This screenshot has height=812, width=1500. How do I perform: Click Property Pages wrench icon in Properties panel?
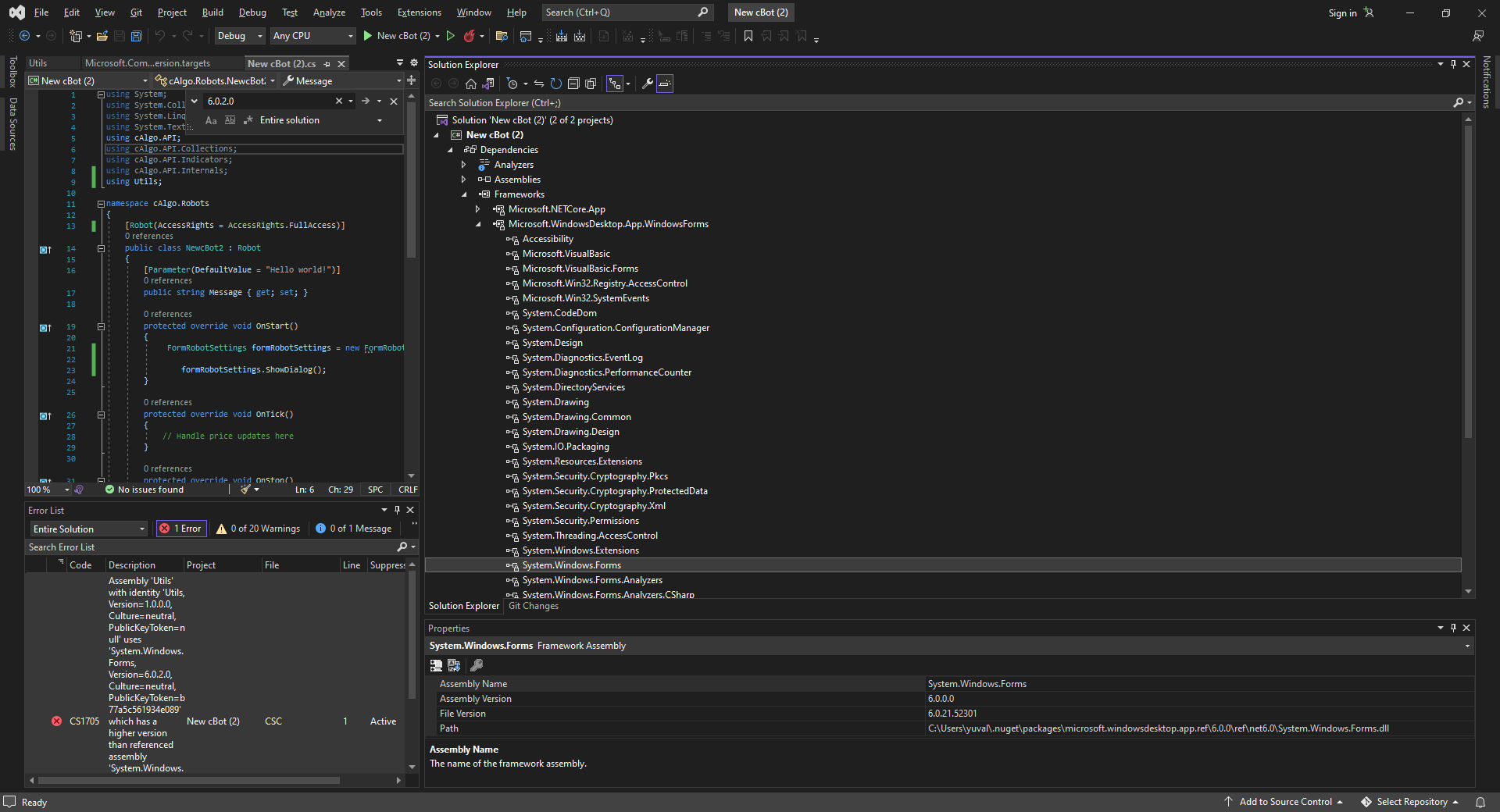pos(477,665)
